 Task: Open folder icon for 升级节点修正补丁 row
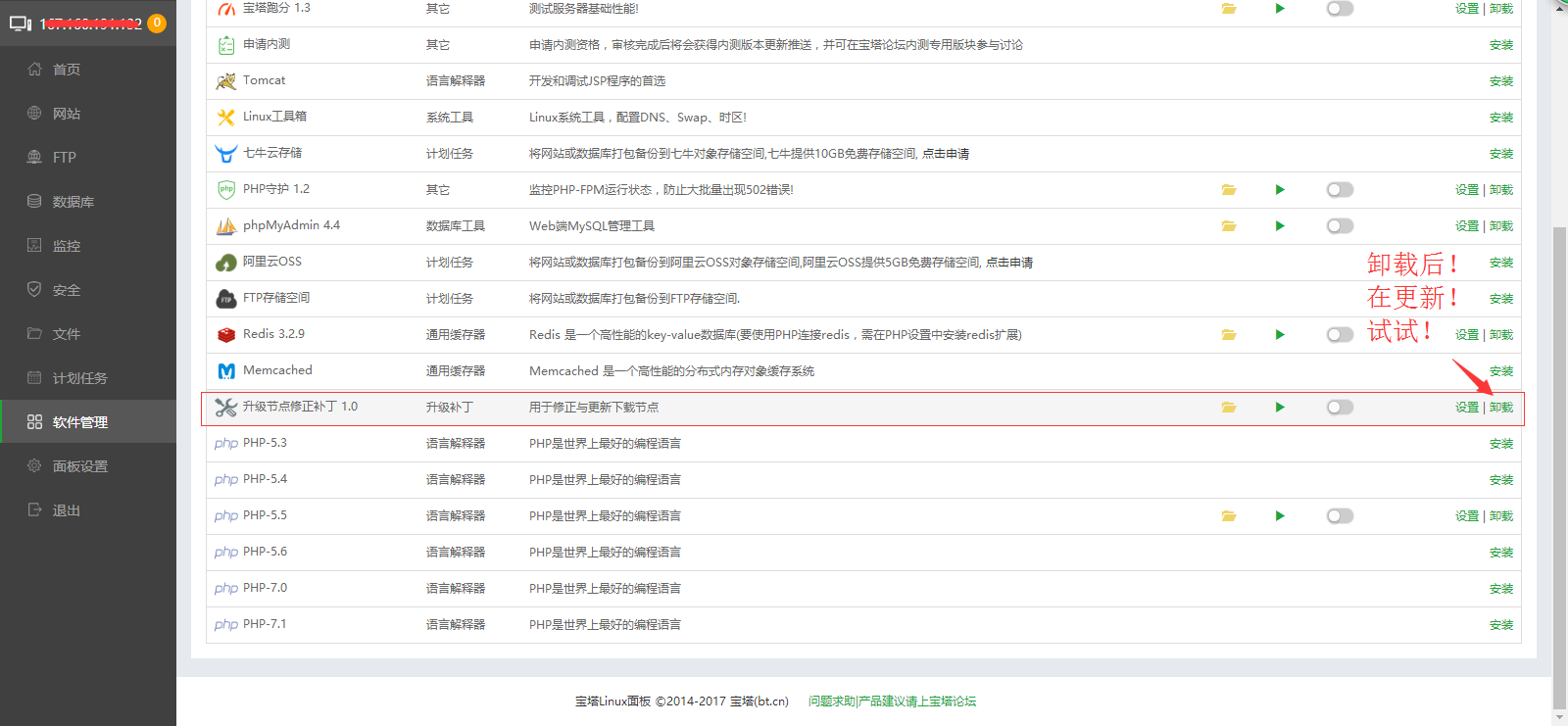point(1229,408)
